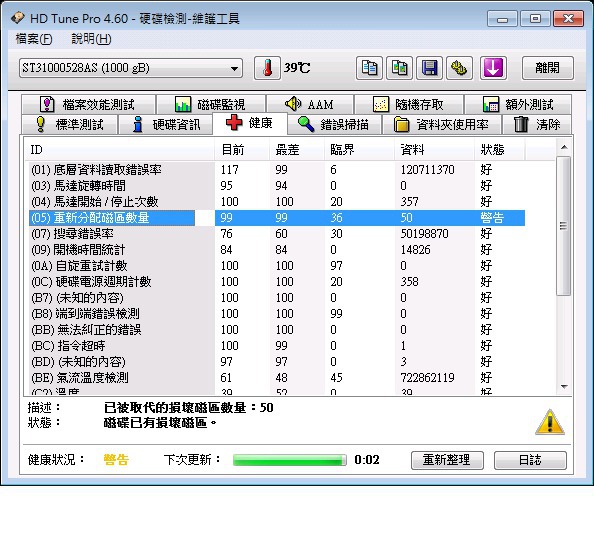The height and width of the screenshot is (533, 594).
Task: Click the HD Tune Pro title bar icon
Action: pos(17,18)
